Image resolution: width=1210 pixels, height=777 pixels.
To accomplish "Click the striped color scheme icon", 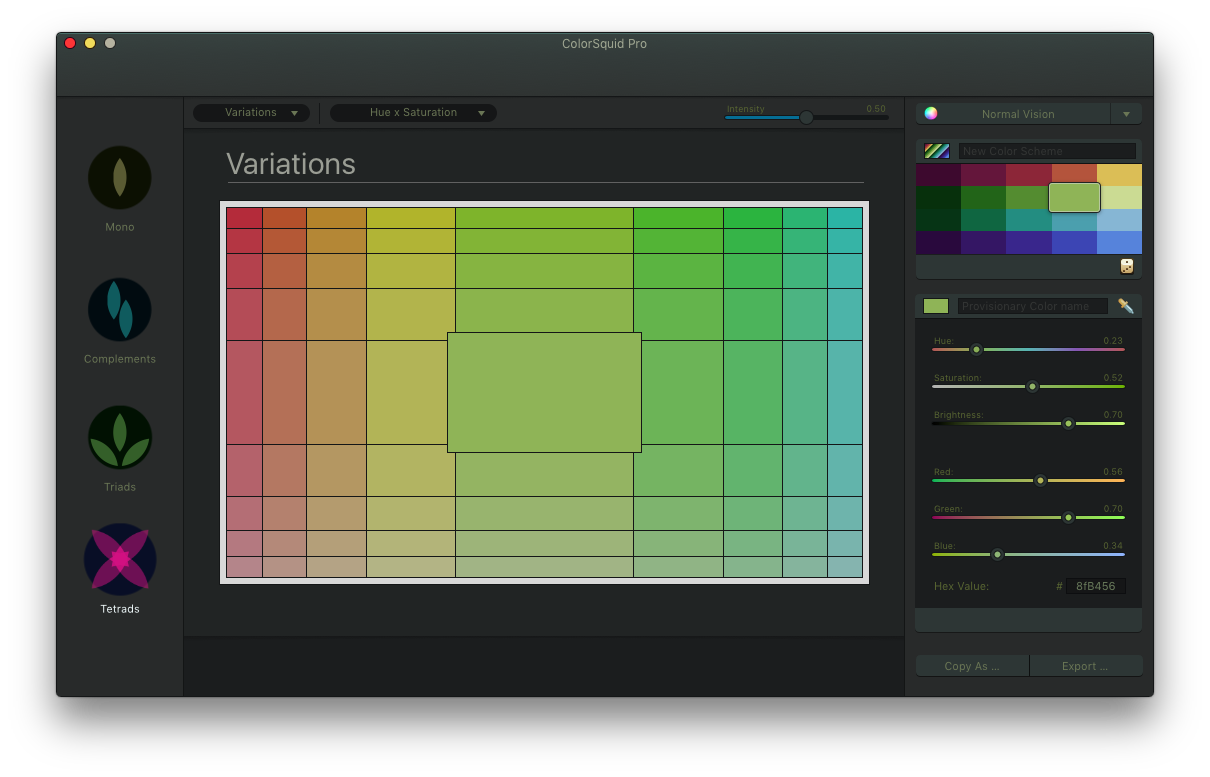I will pos(937,151).
